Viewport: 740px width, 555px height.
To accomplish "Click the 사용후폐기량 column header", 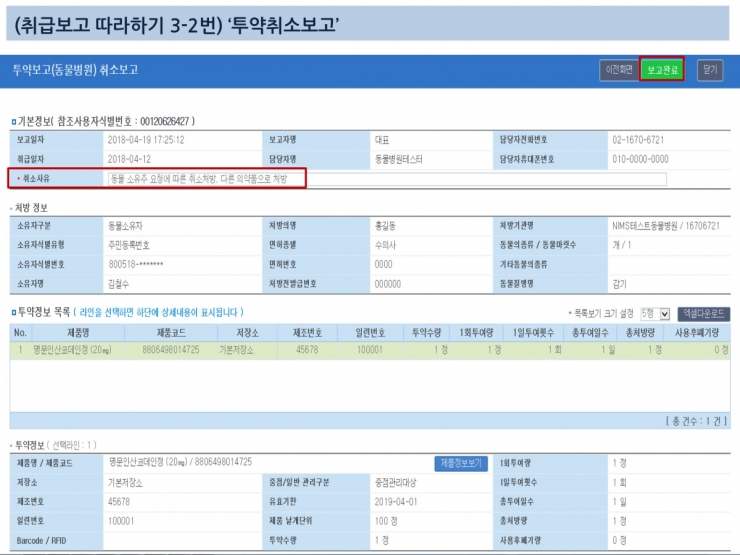I will pos(697,332).
